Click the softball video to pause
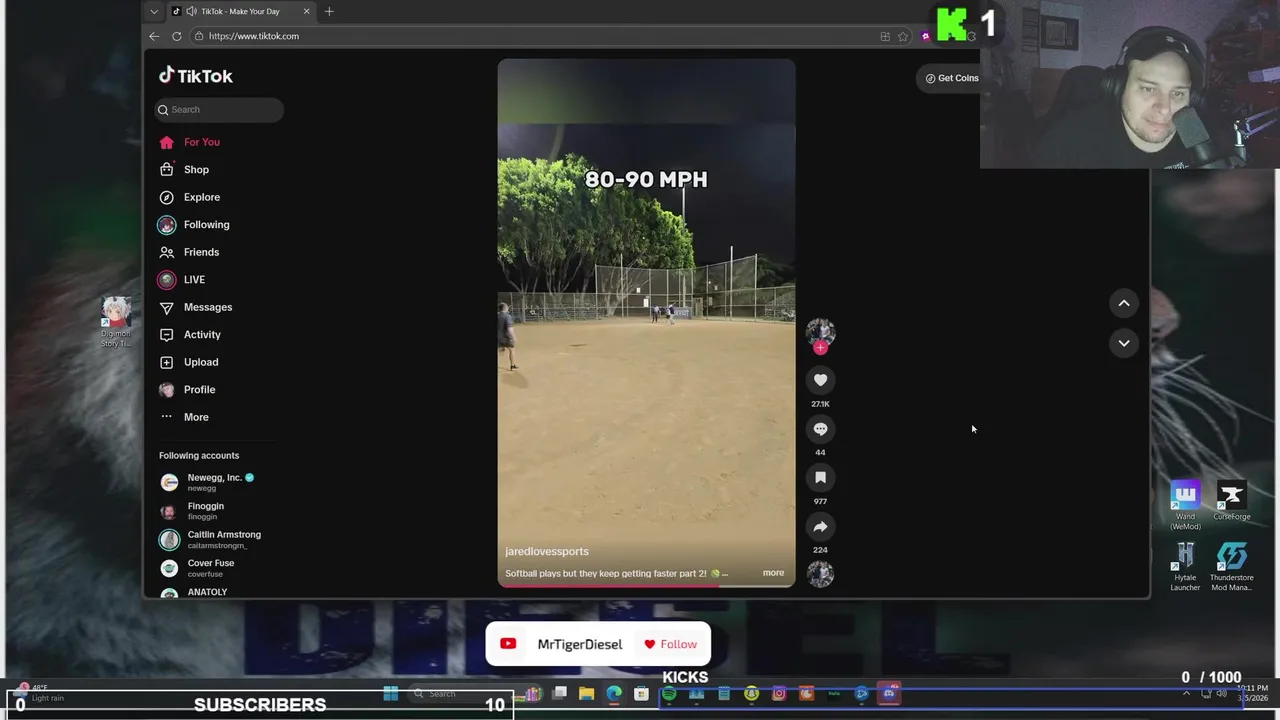Image resolution: width=1280 pixels, height=720 pixels. click(646, 322)
